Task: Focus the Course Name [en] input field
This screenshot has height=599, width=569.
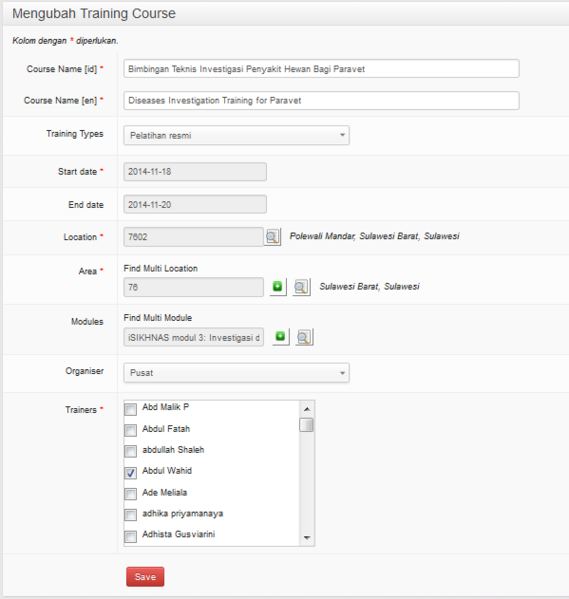Action: click(x=321, y=100)
